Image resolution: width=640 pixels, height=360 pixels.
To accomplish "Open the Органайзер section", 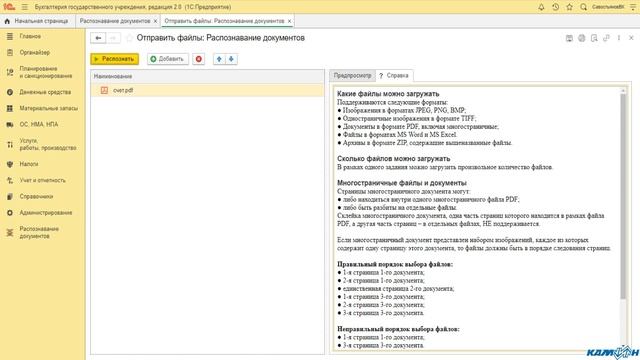I will click(x=35, y=53).
